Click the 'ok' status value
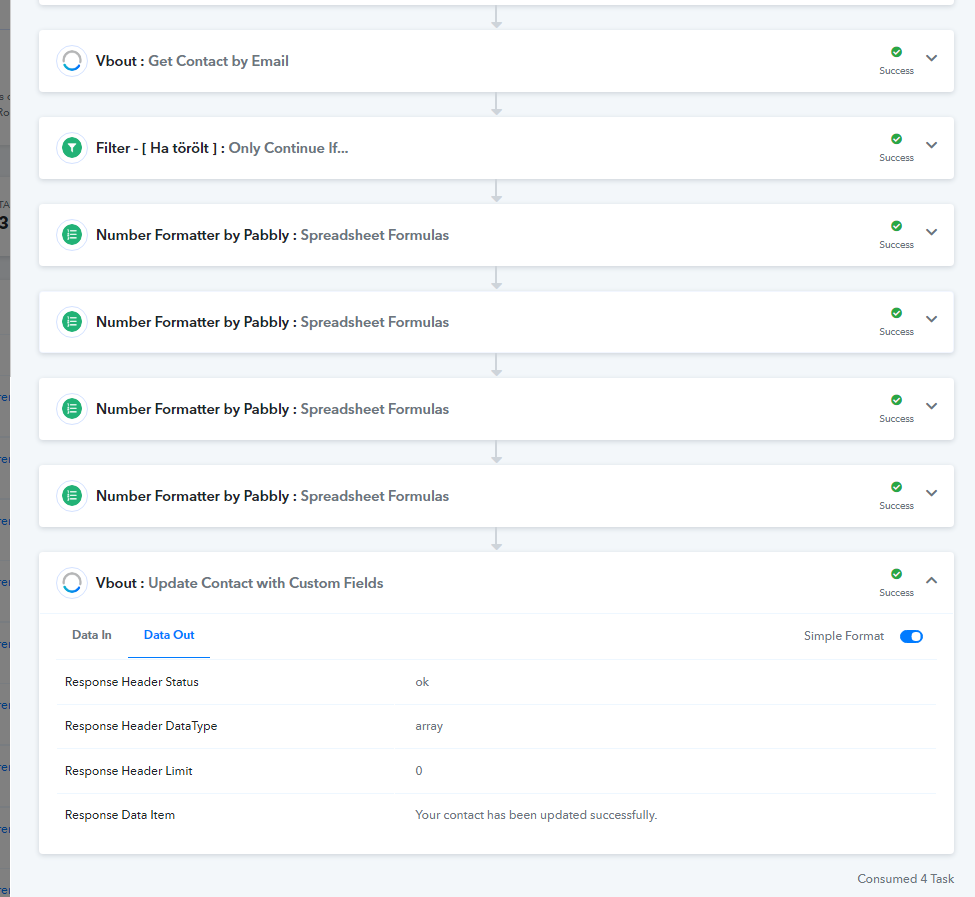Screen dimensions: 975x897 pyautogui.click(x=422, y=682)
